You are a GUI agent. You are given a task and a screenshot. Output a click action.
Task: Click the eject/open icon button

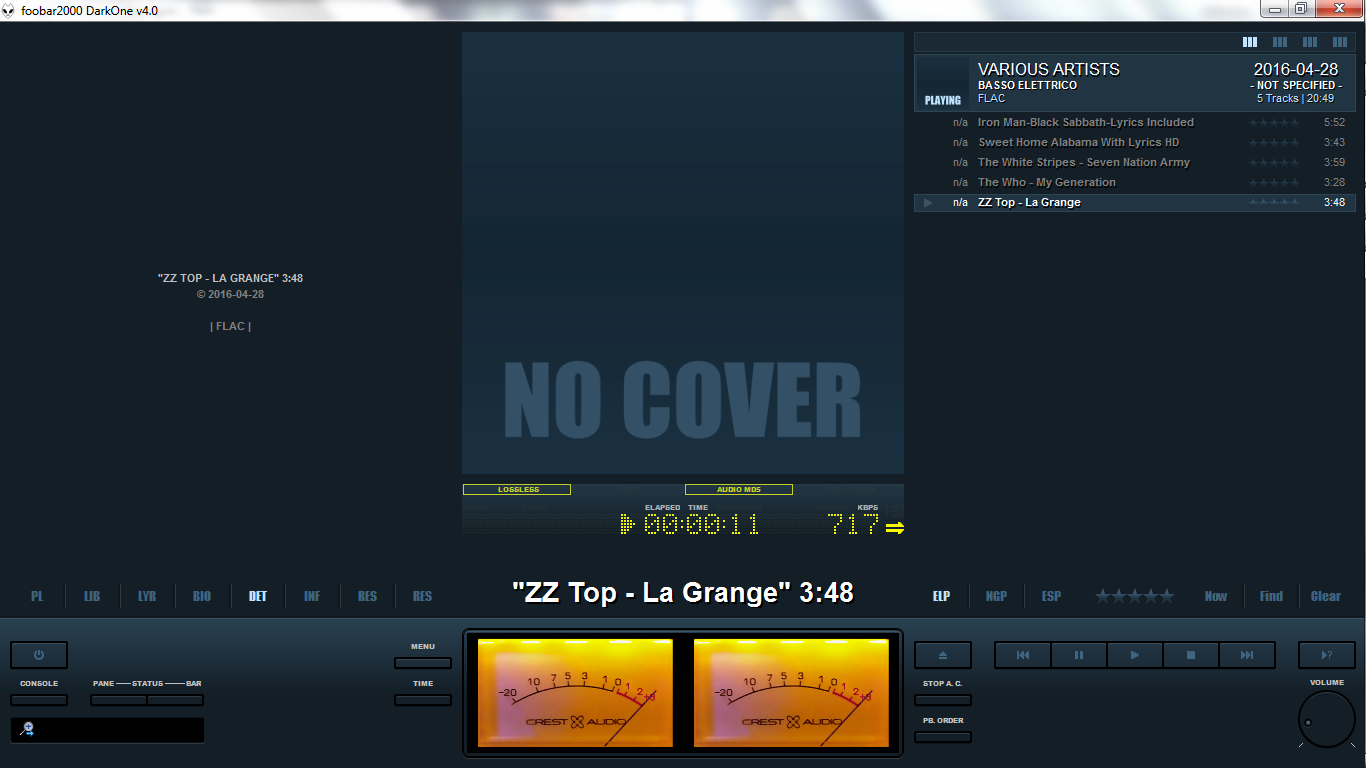[942, 655]
